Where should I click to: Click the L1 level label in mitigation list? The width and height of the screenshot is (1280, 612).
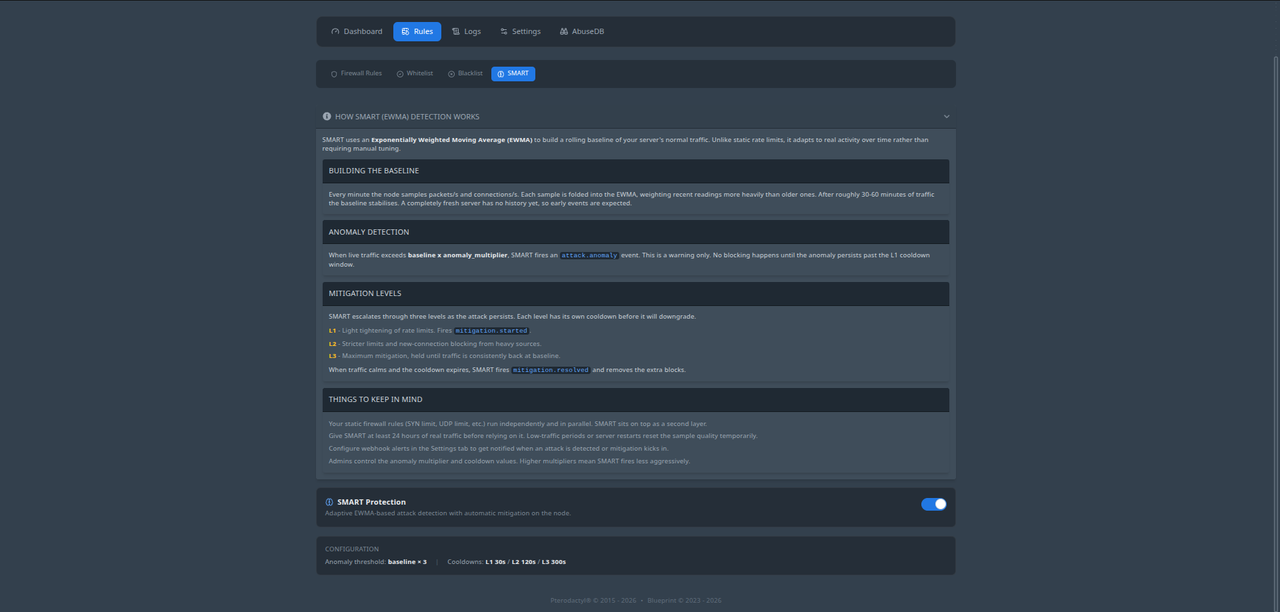tap(332, 330)
